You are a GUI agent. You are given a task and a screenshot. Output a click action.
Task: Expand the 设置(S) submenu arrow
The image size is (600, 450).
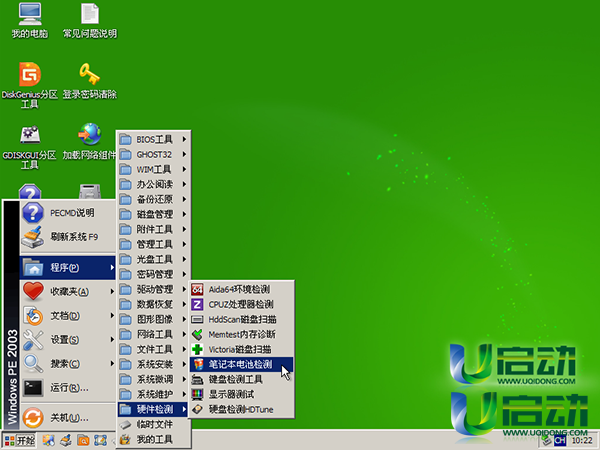[x=112, y=339]
